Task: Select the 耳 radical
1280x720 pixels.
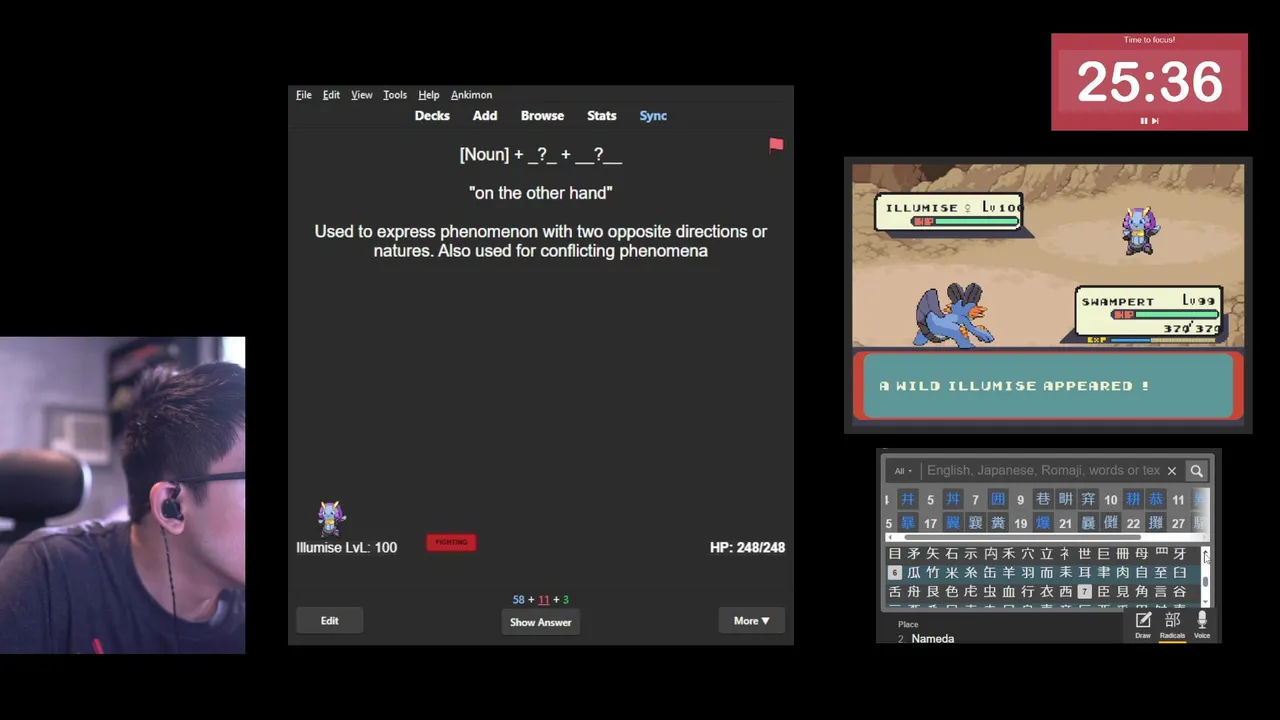Action: [1085, 572]
